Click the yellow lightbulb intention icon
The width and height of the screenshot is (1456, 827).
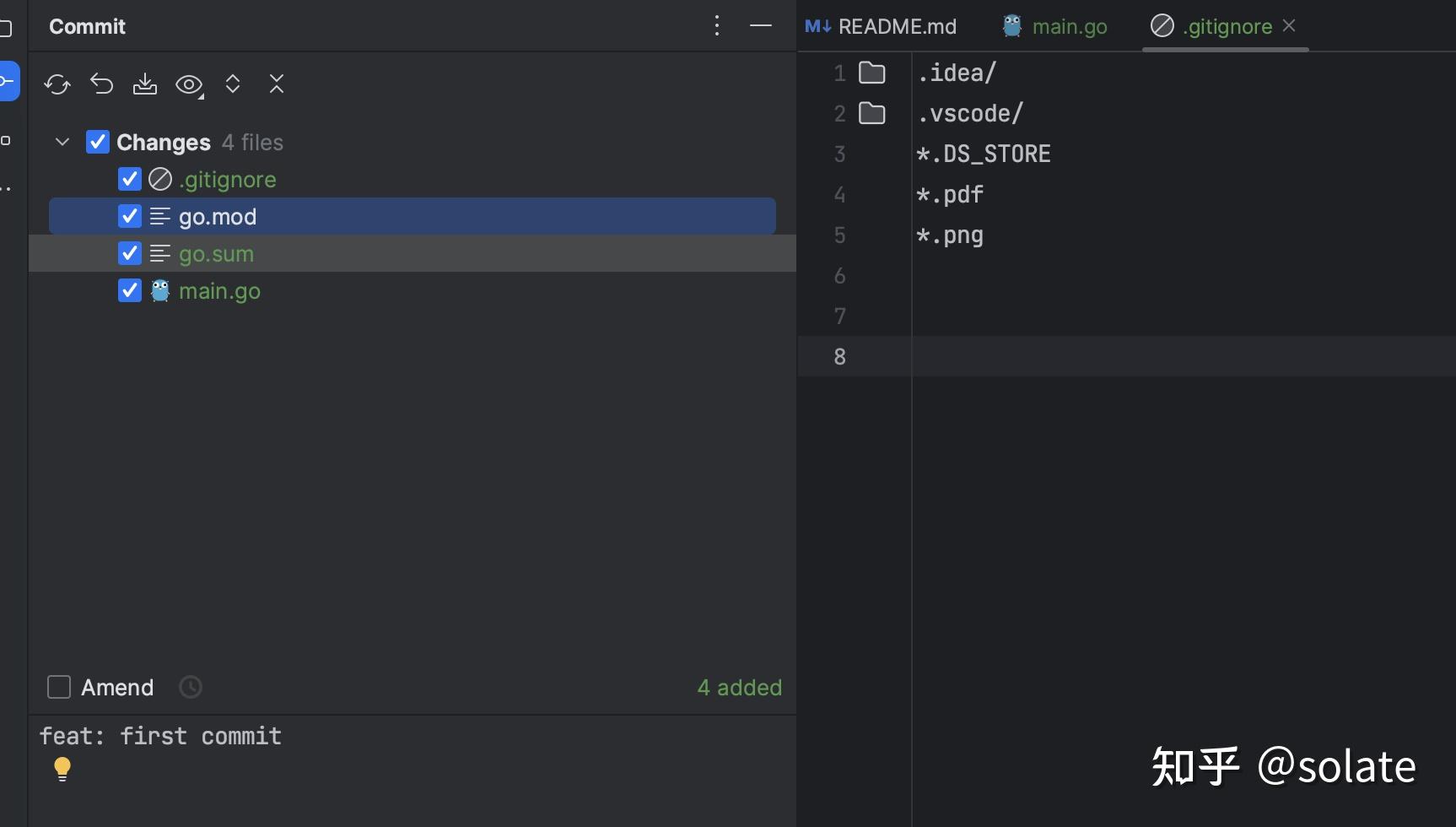62,769
